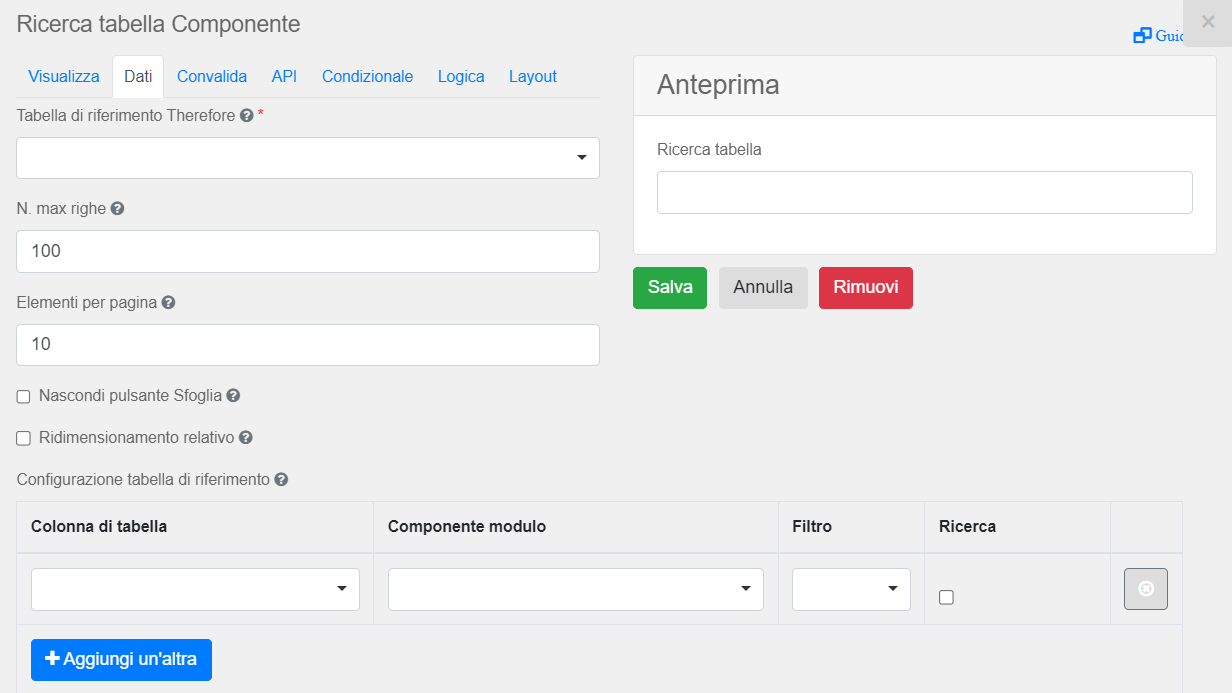Open Tabella di riferimento Therefore dropdown
Viewport: 1232px width, 693px height.
(308, 158)
